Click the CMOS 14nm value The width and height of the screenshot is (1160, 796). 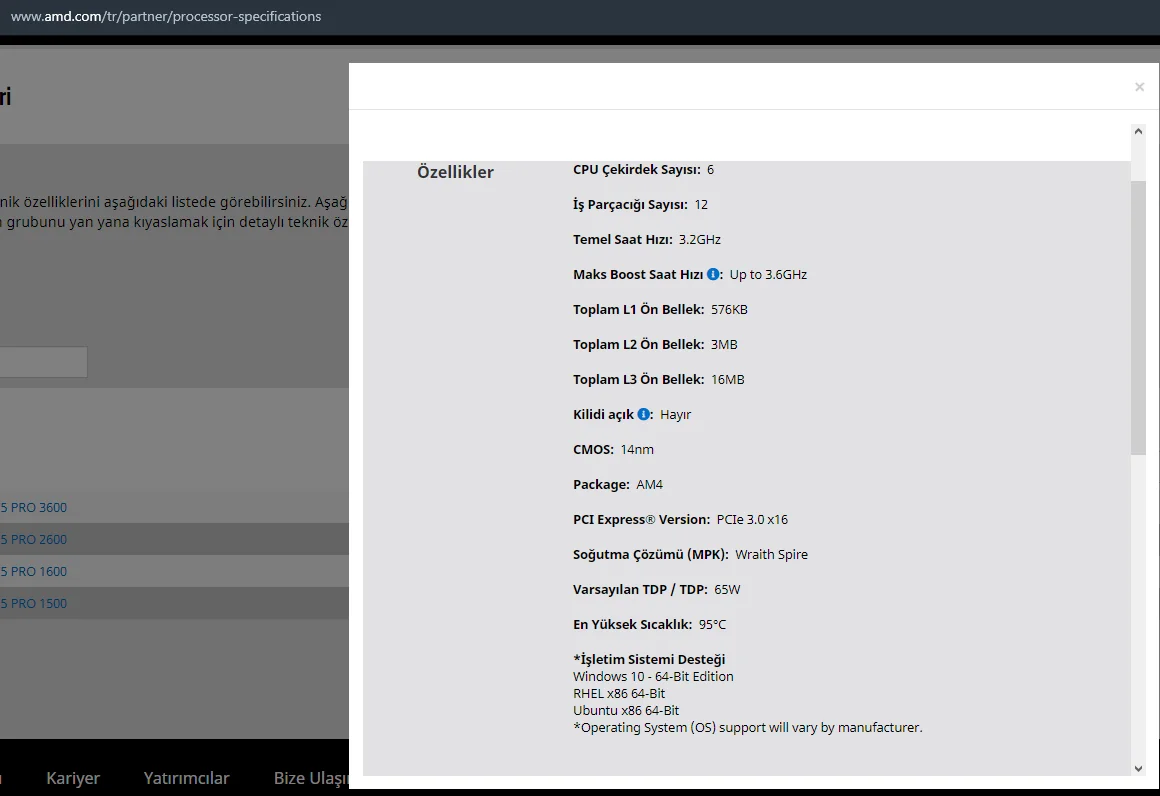[636, 449]
